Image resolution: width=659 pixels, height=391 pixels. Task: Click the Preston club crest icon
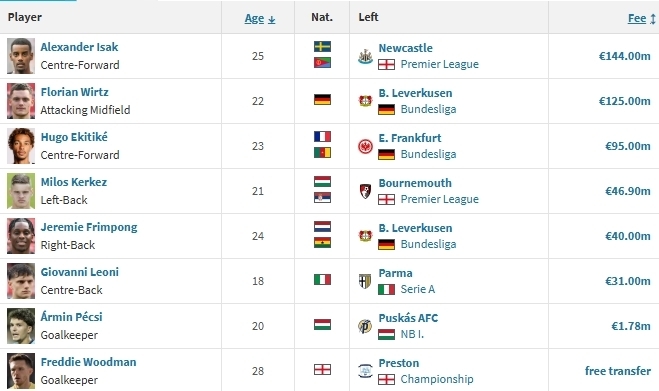pos(365,371)
